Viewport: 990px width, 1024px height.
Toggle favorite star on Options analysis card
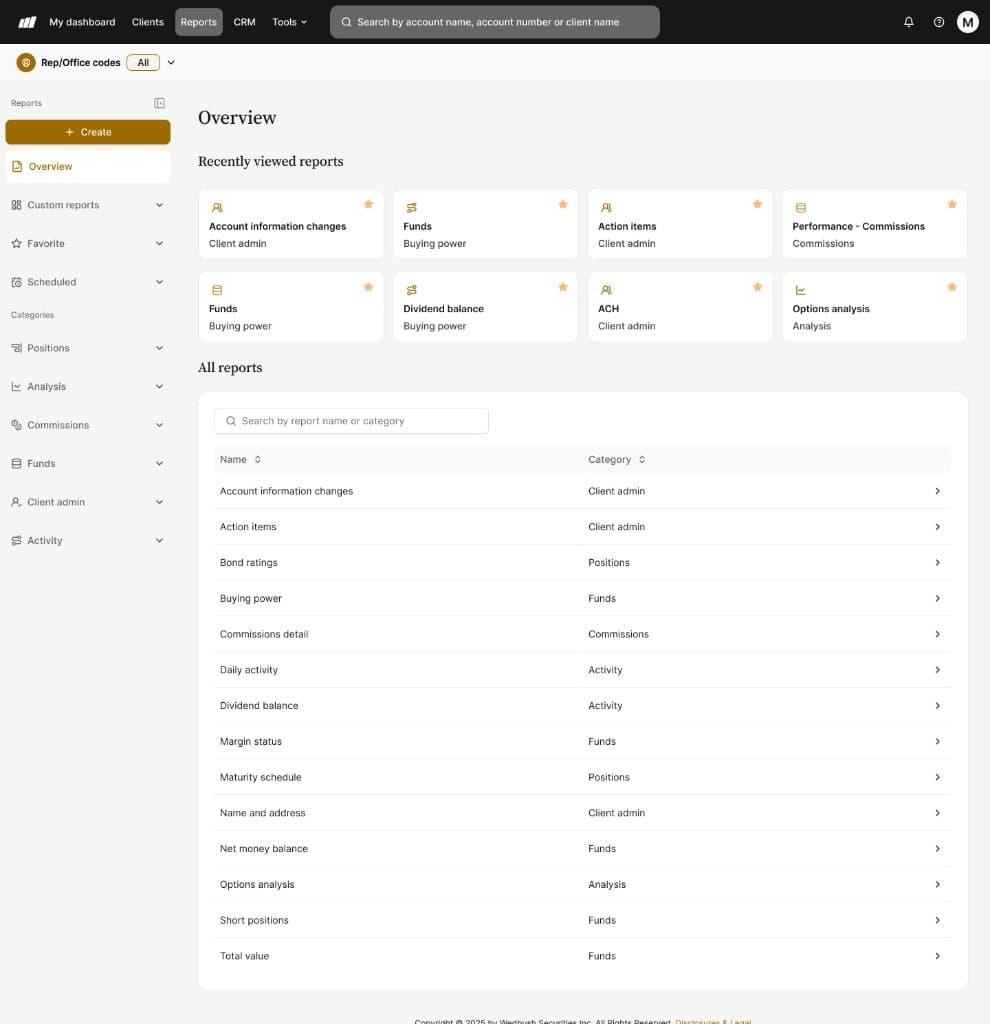point(952,287)
